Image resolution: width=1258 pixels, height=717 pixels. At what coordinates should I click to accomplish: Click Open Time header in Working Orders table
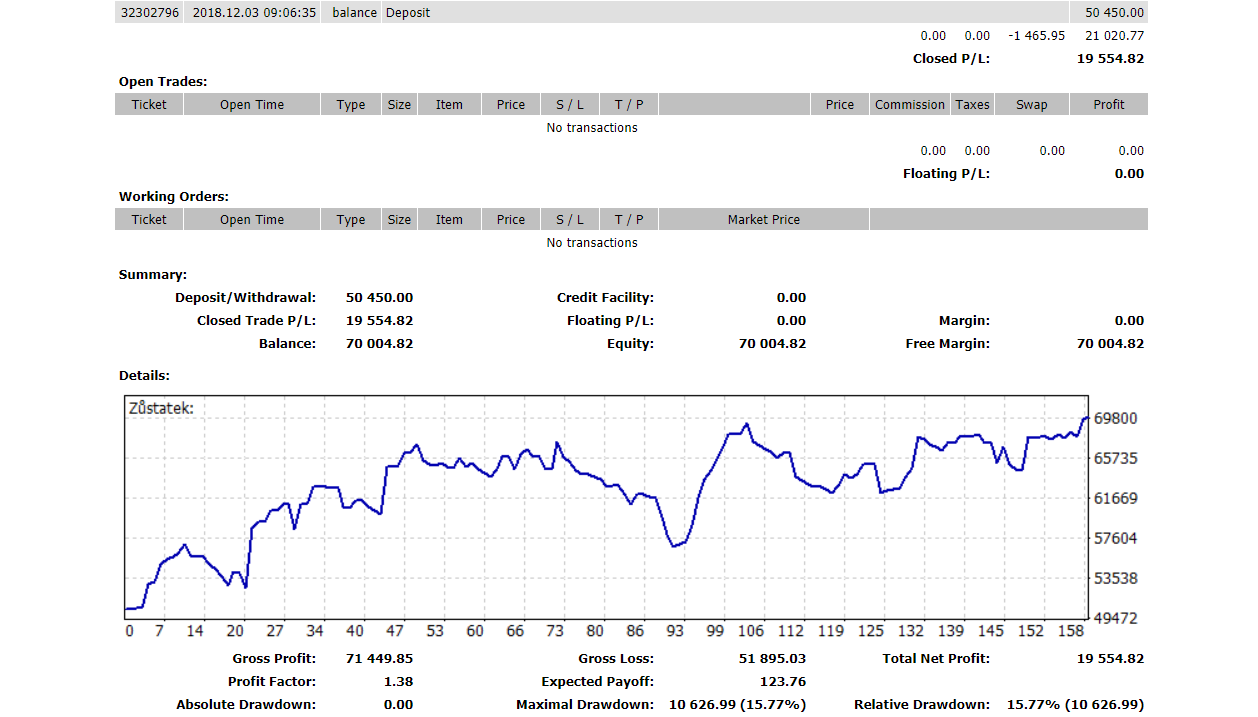click(252, 219)
